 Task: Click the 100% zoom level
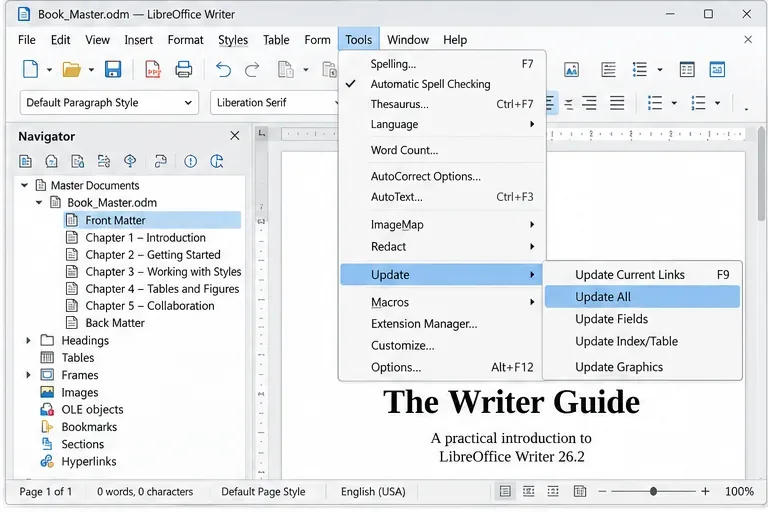pos(739,491)
